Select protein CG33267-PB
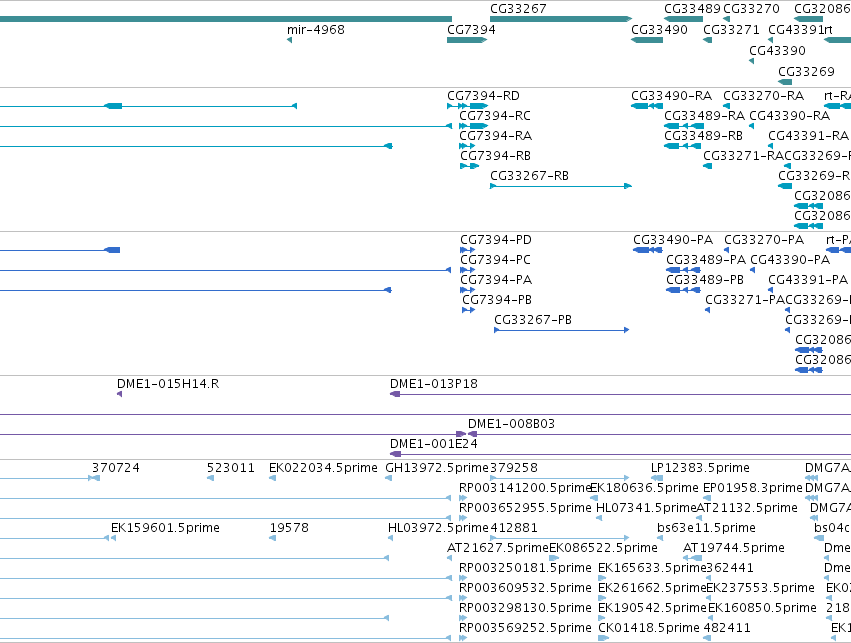 (533, 321)
